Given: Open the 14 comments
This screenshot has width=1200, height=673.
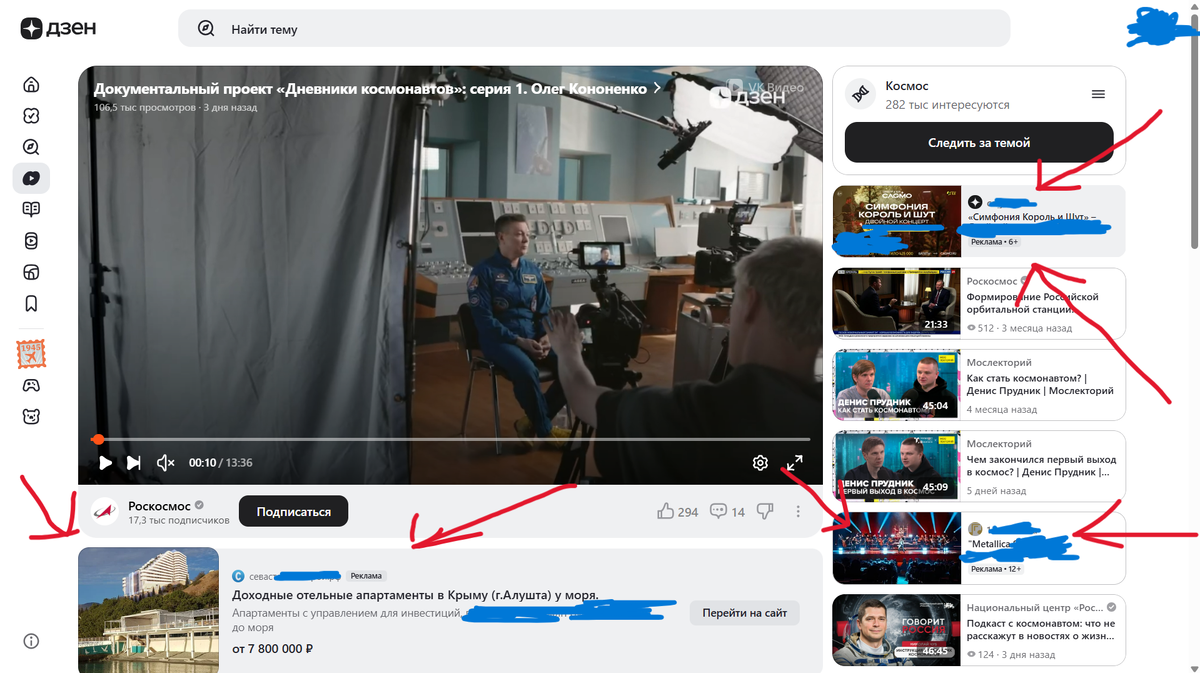Looking at the screenshot, I should click(x=727, y=511).
